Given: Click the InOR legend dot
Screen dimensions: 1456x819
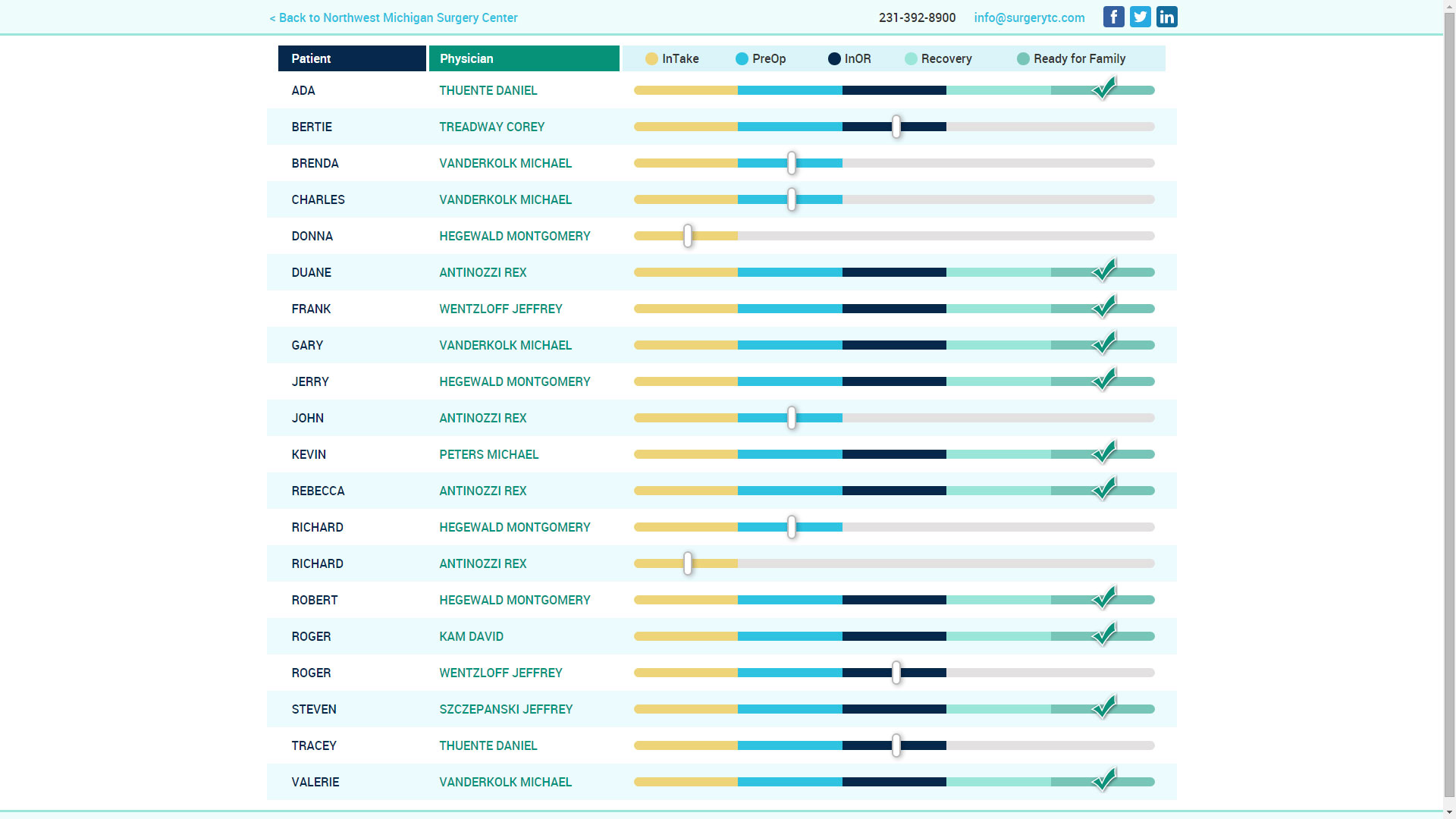Looking at the screenshot, I should click(x=834, y=59).
